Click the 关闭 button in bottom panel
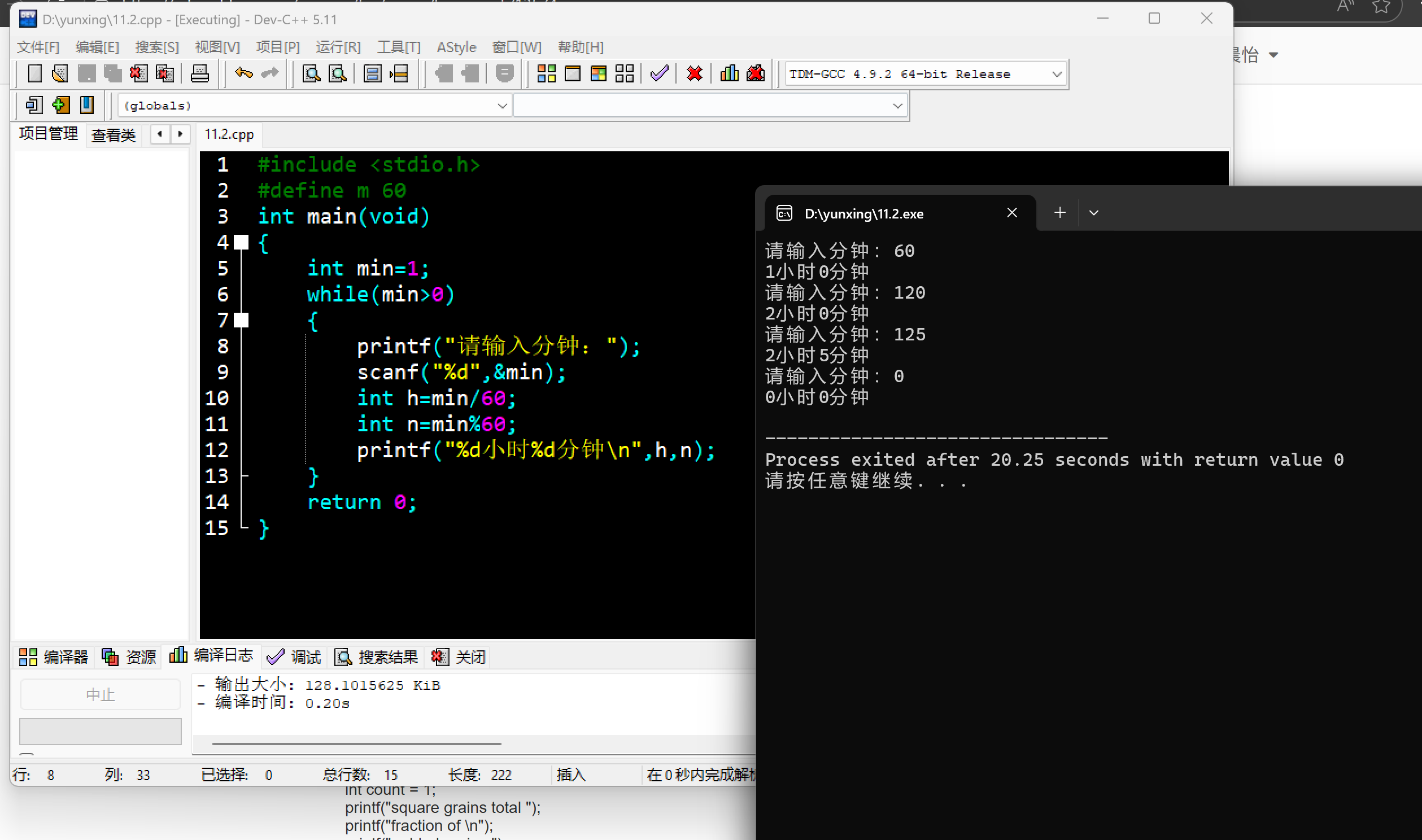Screen dimensions: 1422x840 pyautogui.click(x=459, y=657)
